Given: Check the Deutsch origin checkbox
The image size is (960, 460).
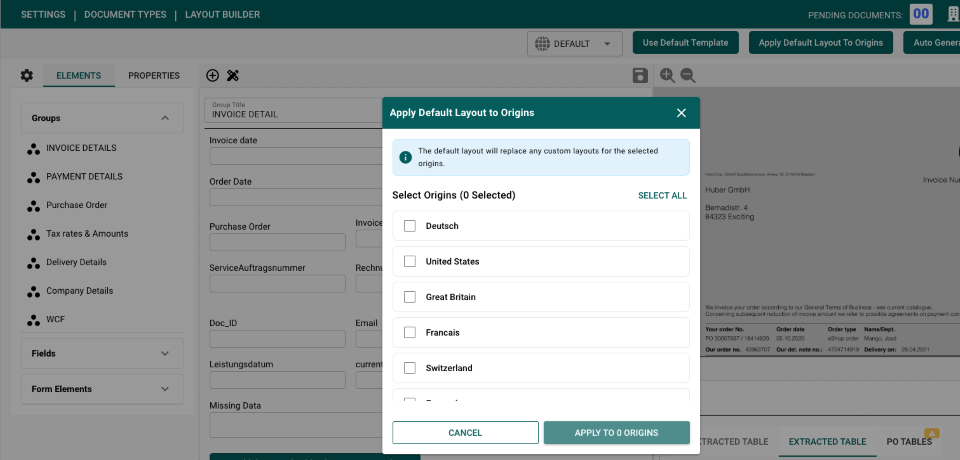Looking at the screenshot, I should coord(410,226).
